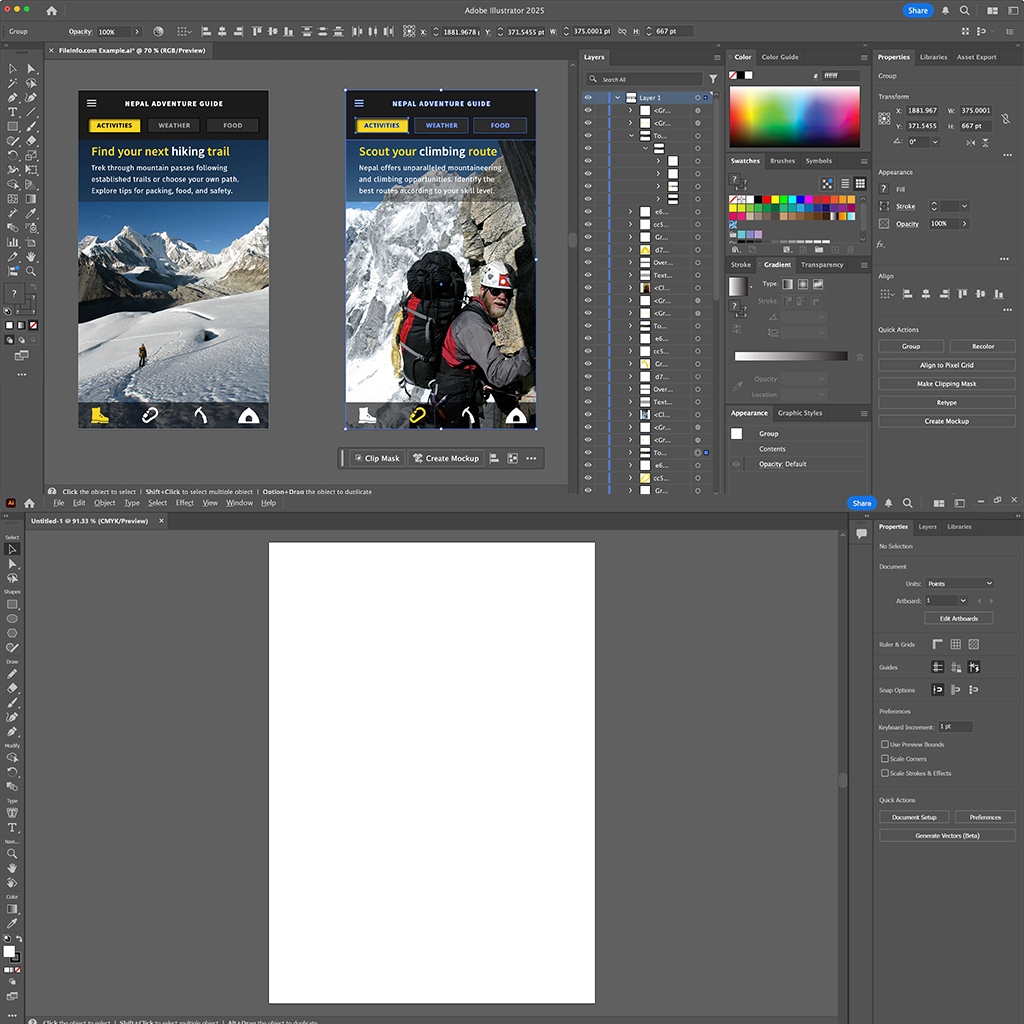Click the show grid icon in Ruler & Grids
Screen dimensions: 1024x1024
[955, 645]
